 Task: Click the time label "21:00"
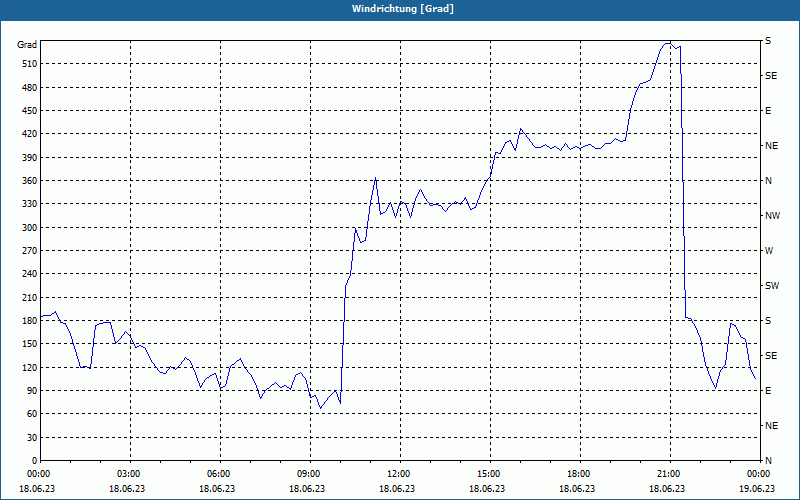point(670,474)
